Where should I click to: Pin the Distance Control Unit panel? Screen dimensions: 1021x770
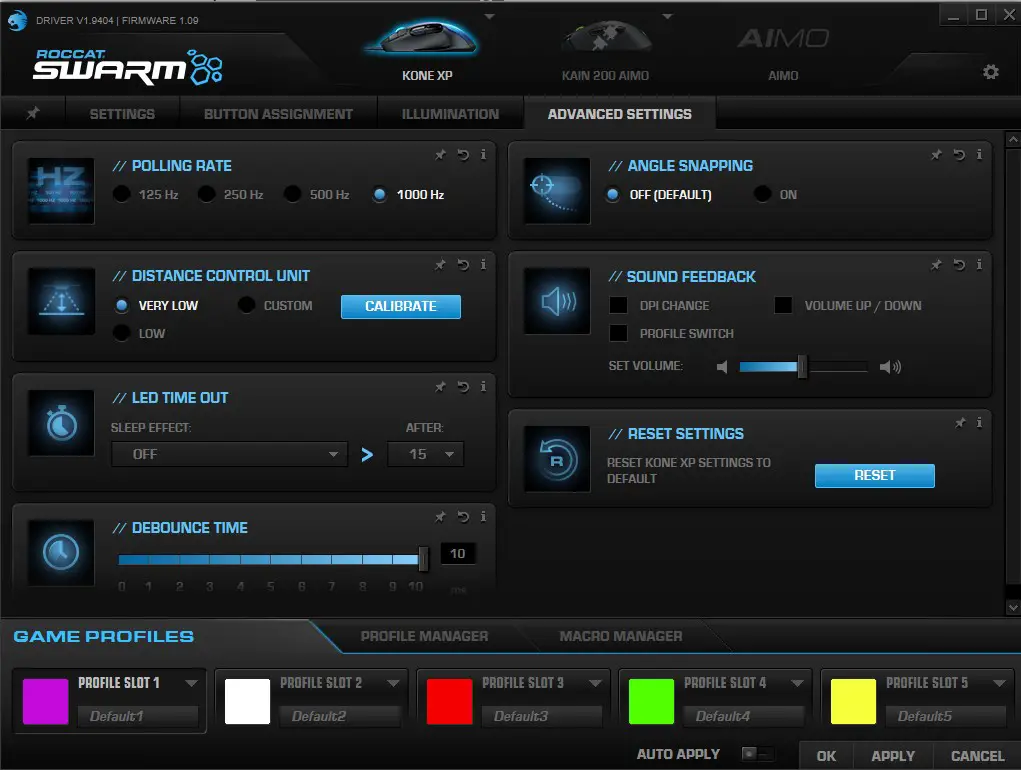(440, 265)
